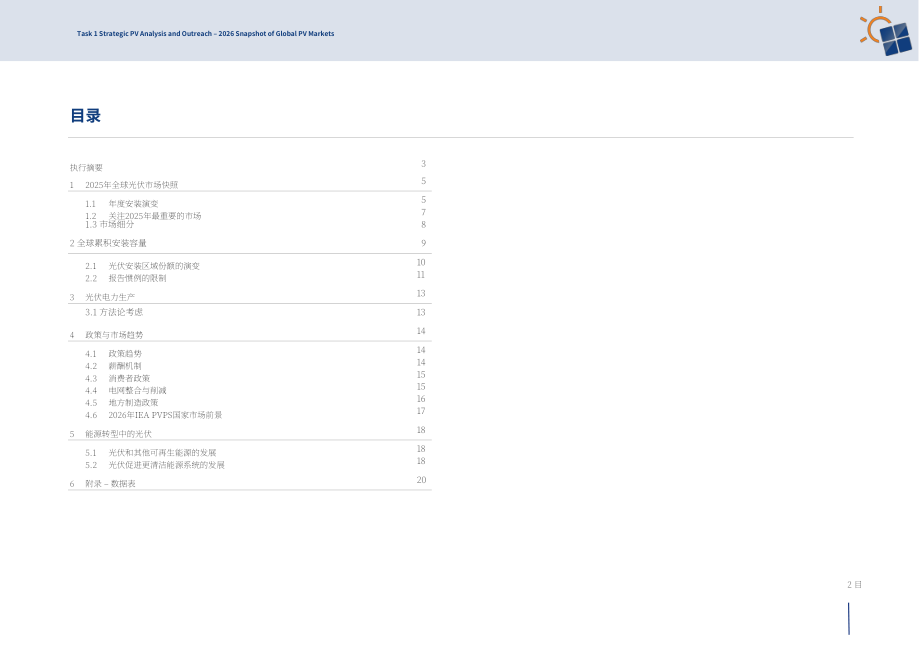Click the IEA PVPS sun and panel logo
This screenshot has width=920, height=651.
886,31
